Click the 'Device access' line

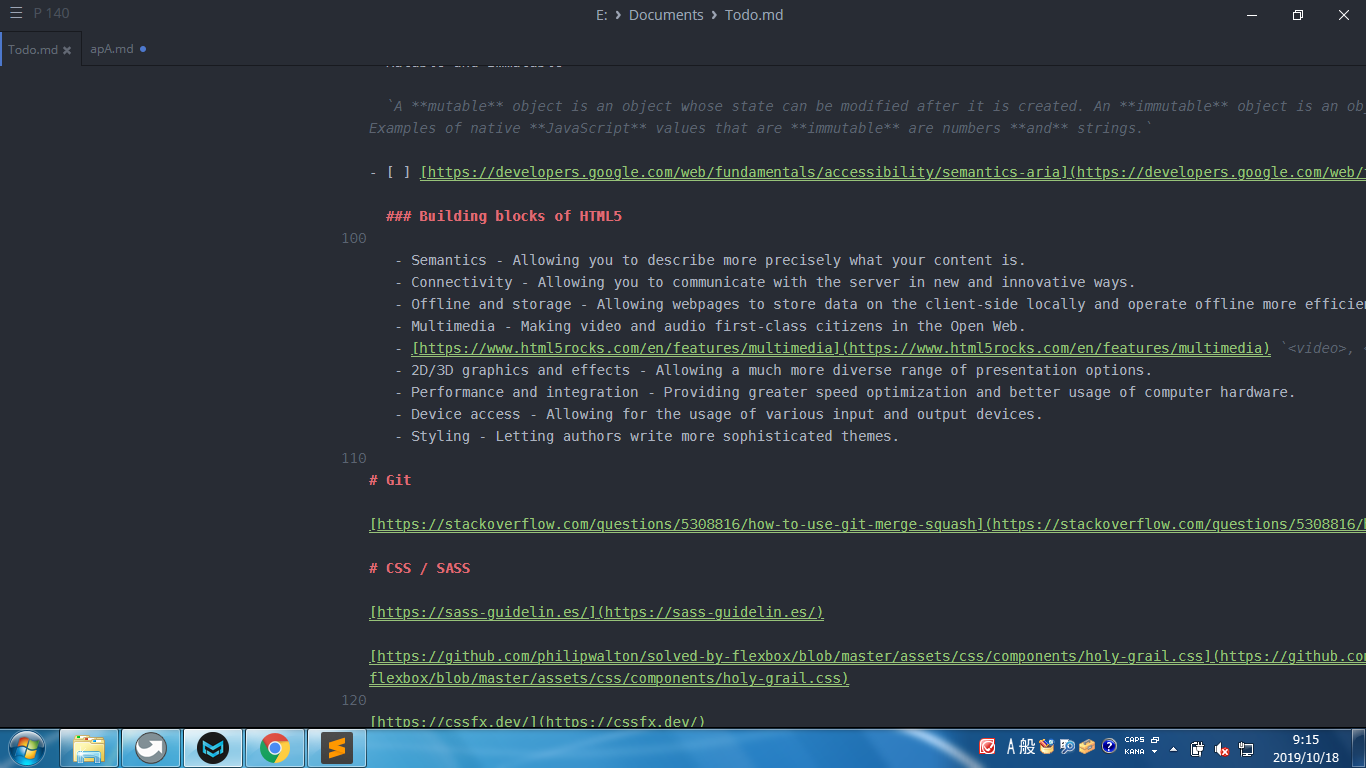pos(718,414)
